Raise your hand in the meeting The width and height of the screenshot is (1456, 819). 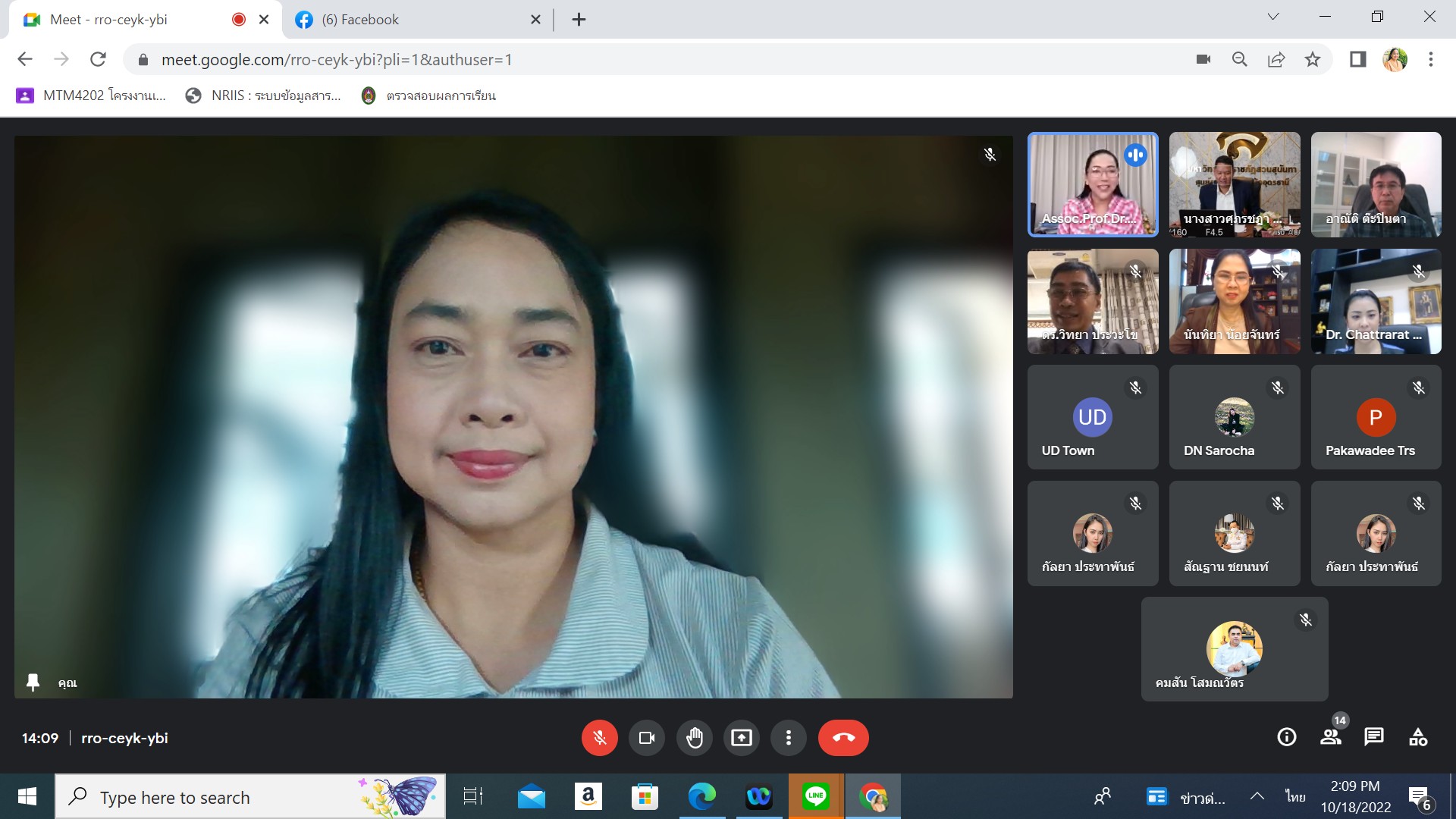694,738
